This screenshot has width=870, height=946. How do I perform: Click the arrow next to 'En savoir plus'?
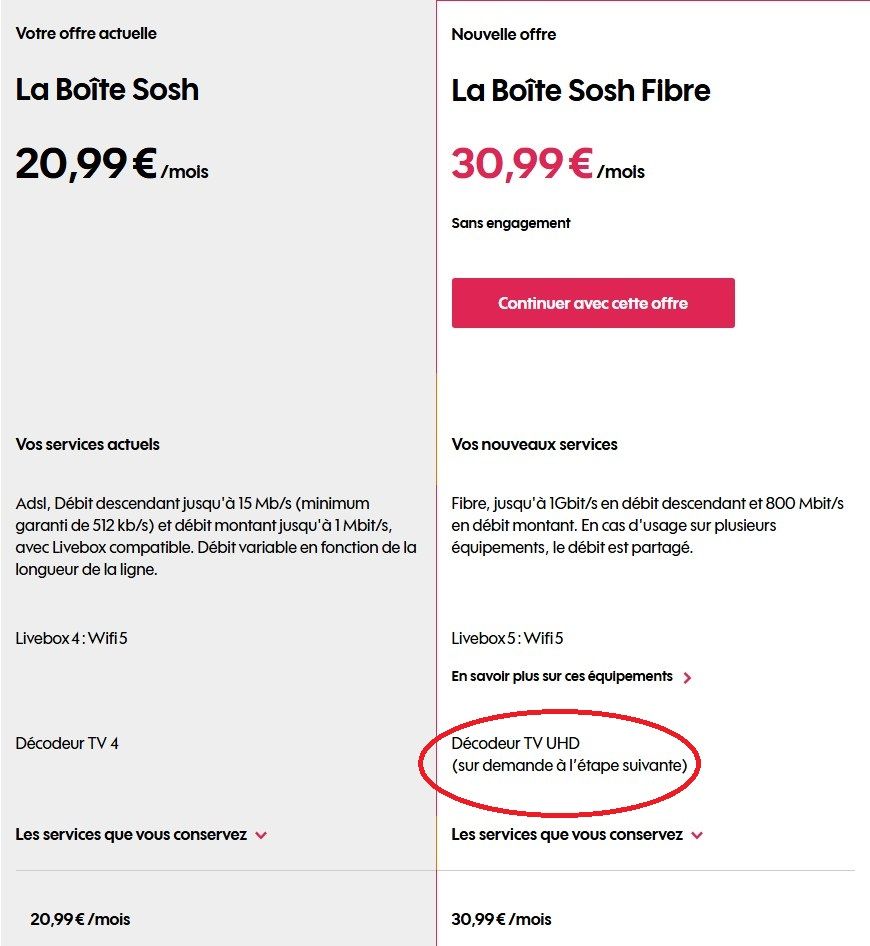[688, 676]
